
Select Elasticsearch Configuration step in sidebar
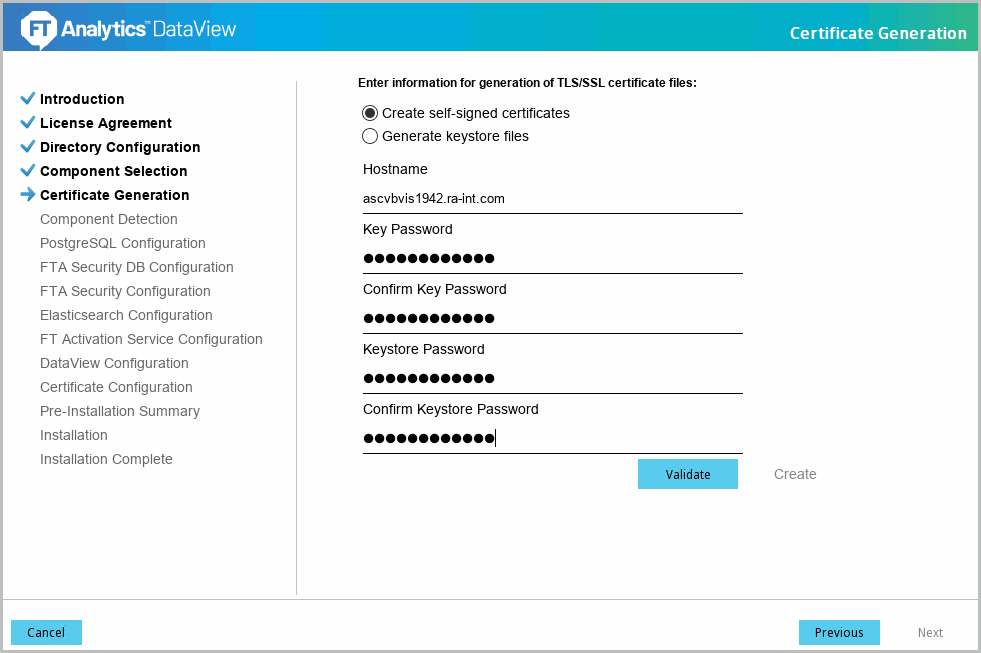point(126,315)
